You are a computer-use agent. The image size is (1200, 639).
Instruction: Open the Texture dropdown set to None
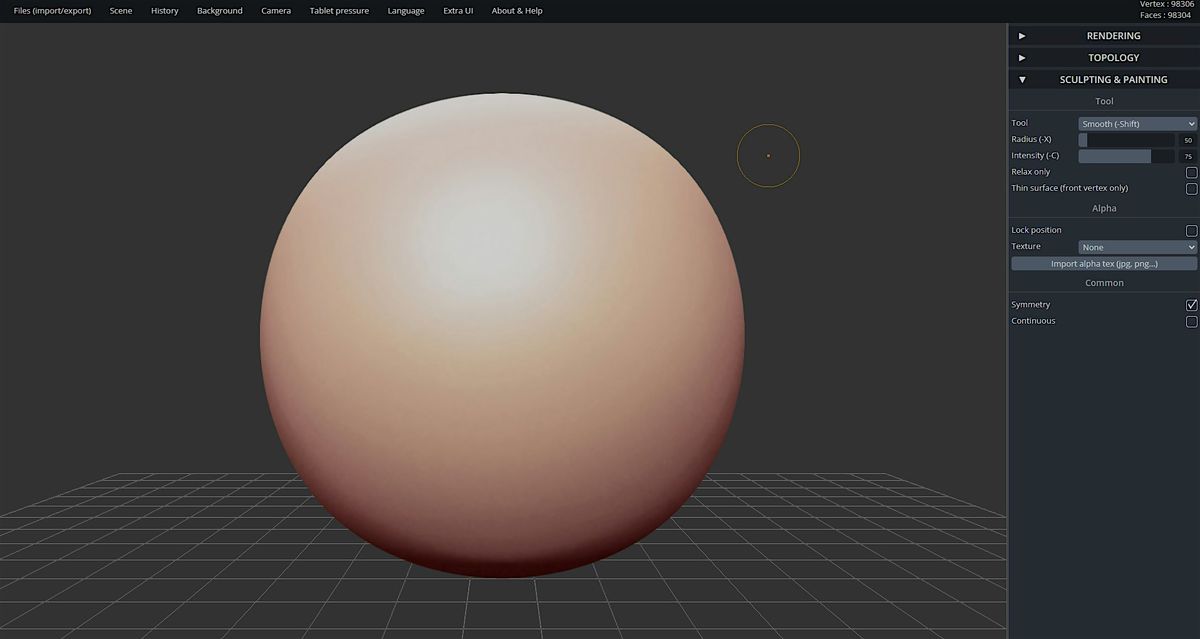pos(1137,246)
